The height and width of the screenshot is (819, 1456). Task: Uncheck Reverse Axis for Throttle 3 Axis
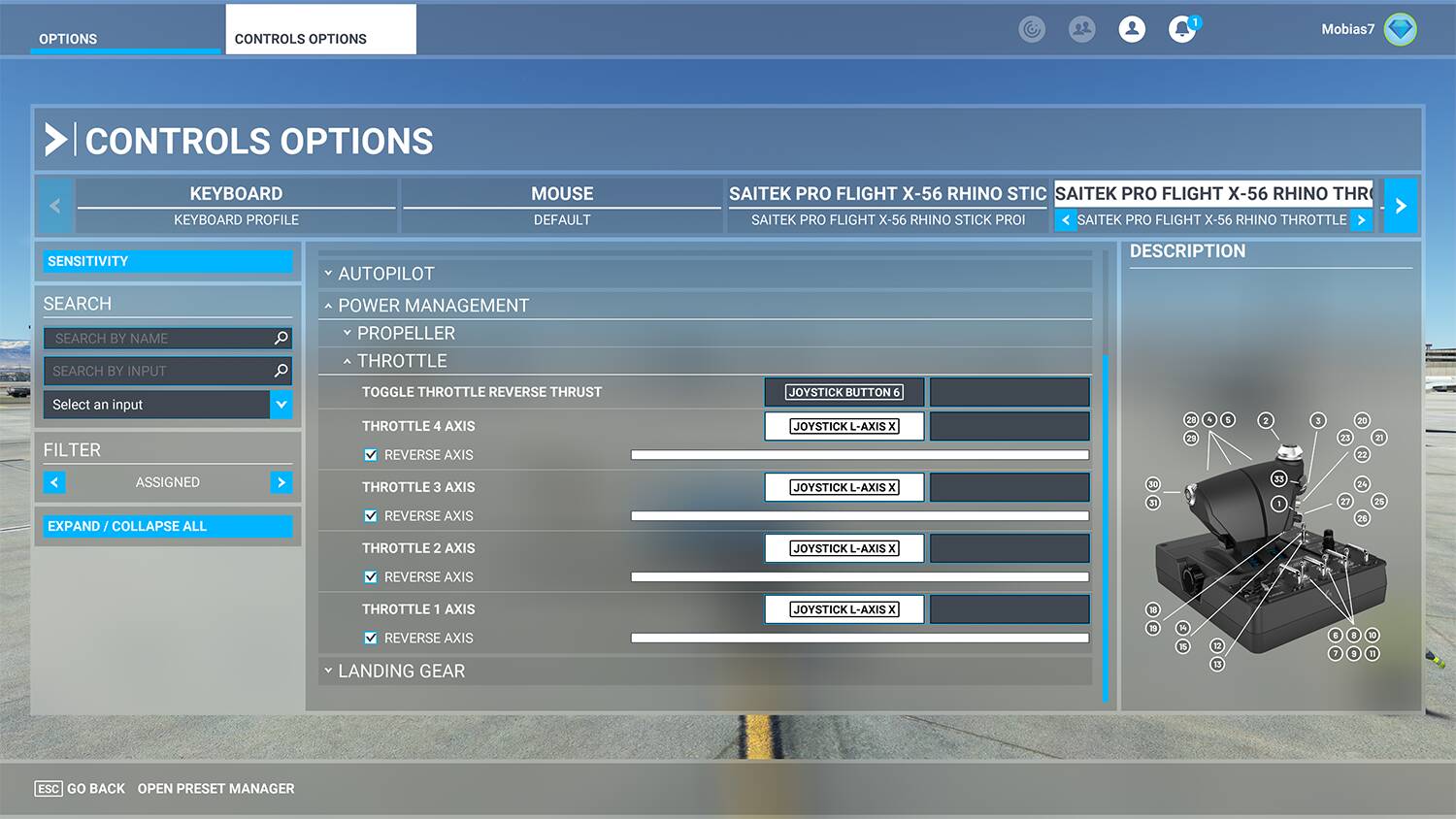371,516
